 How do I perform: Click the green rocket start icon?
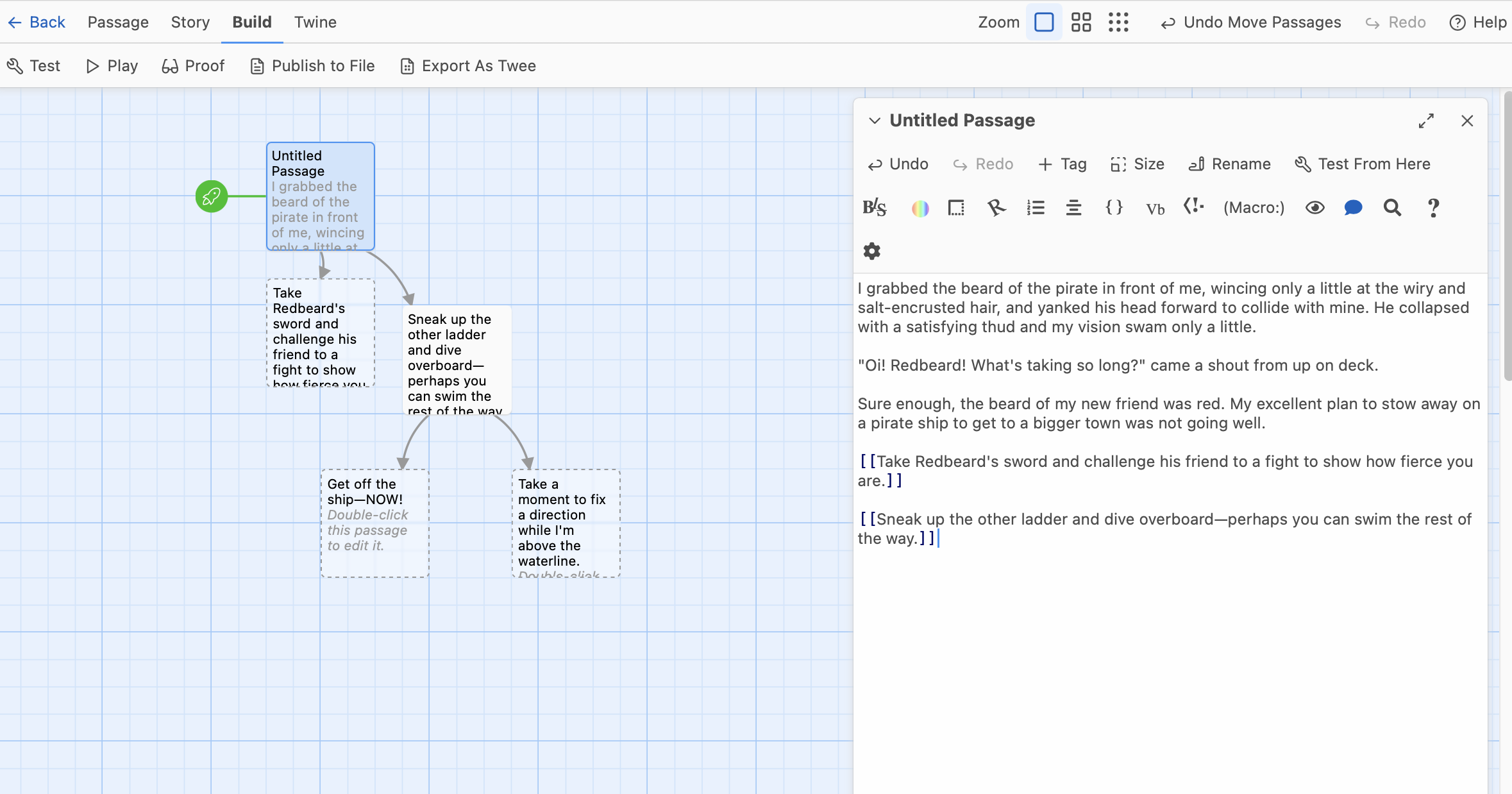click(x=212, y=196)
